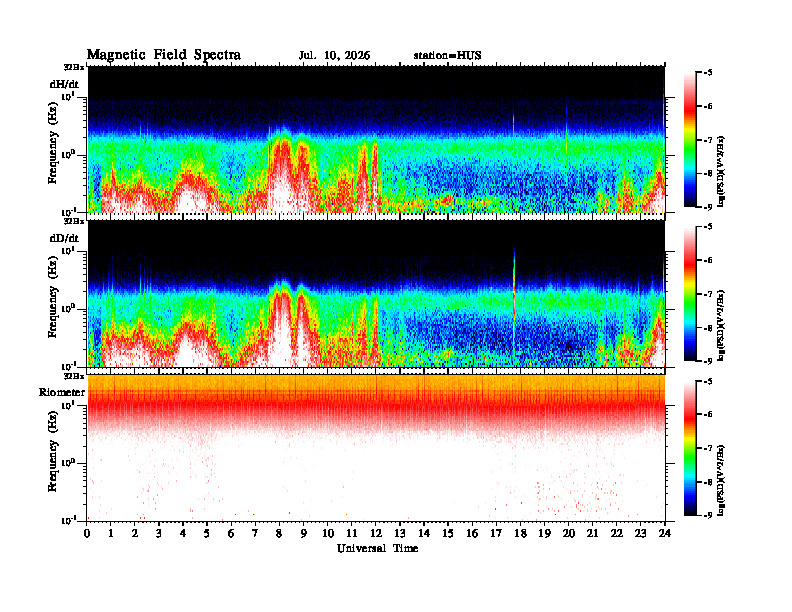
Task: Click the Riometer panel color bar
Action: (x=690, y=448)
